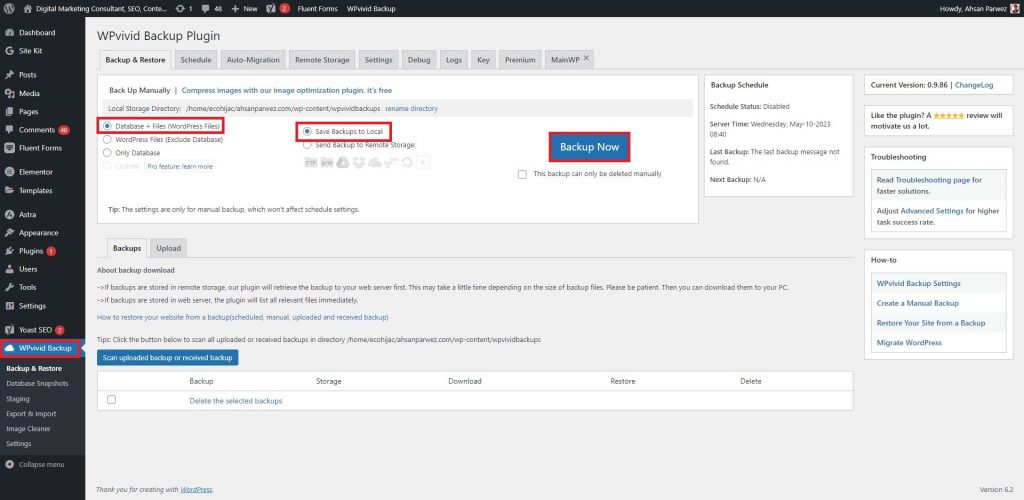Open comments bubble in admin bar
Viewport: 1024px width, 500px height.
[206, 9]
